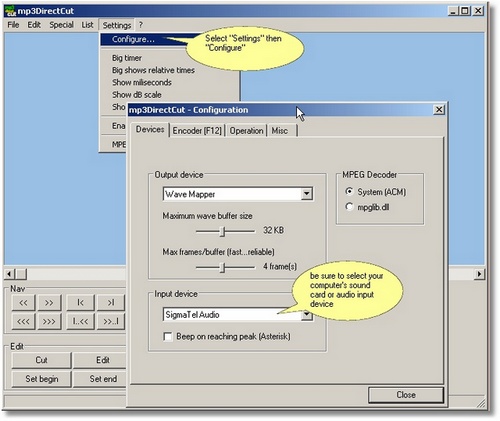The height and width of the screenshot is (421, 500).
Task: Click the >>> fast forward button
Action: pyautogui.click(x=49, y=322)
